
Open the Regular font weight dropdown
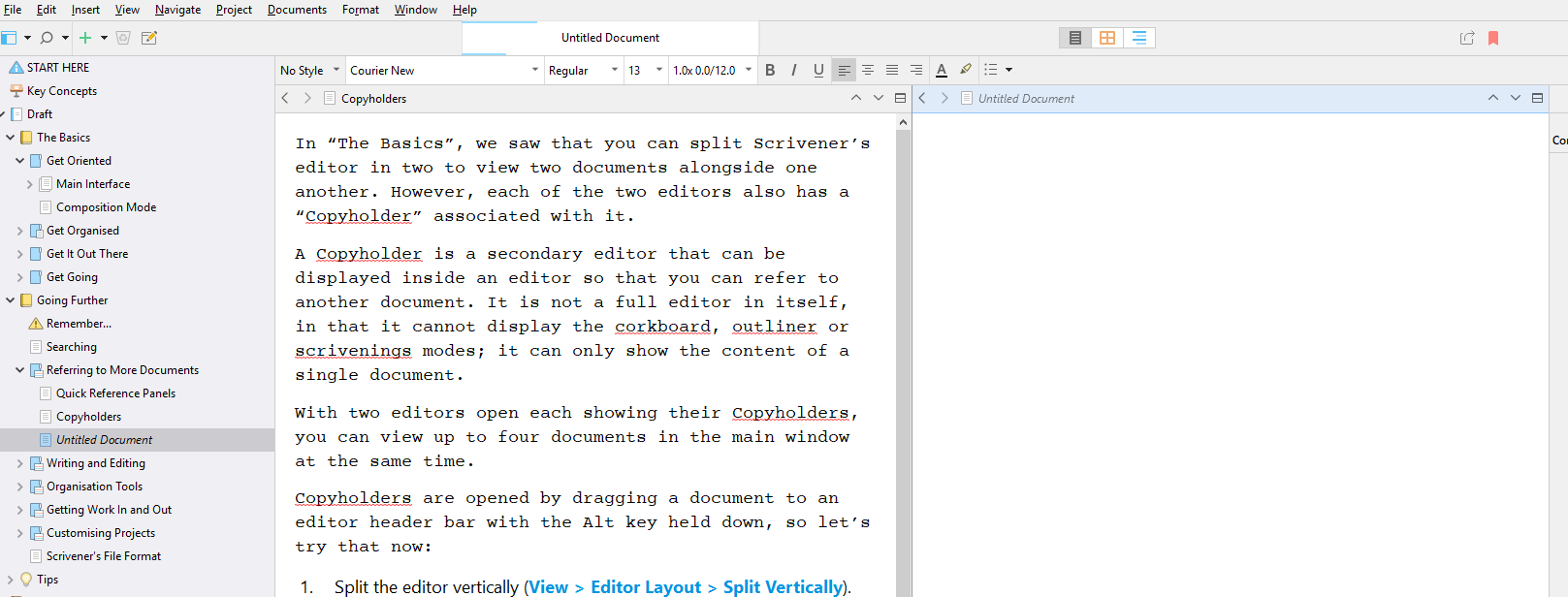tap(583, 70)
